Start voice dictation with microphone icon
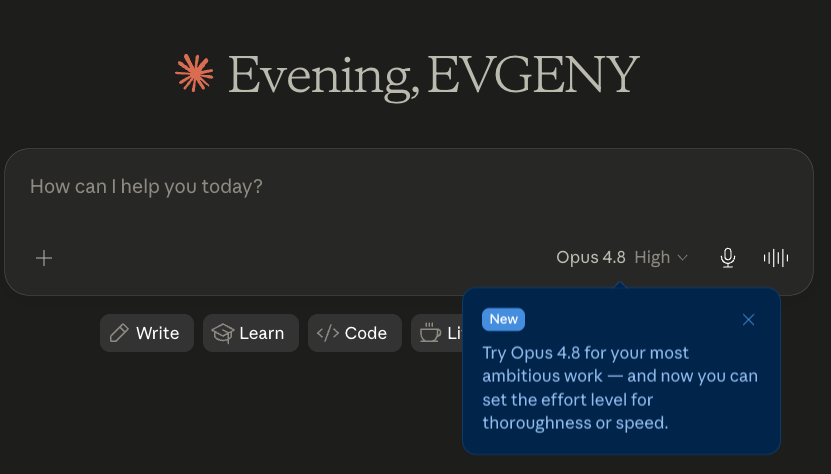The height and width of the screenshot is (474, 831). 728,258
